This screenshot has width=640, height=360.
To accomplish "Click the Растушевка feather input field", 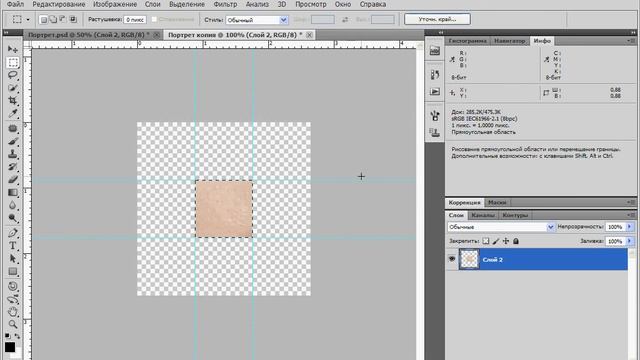I will 135,20.
